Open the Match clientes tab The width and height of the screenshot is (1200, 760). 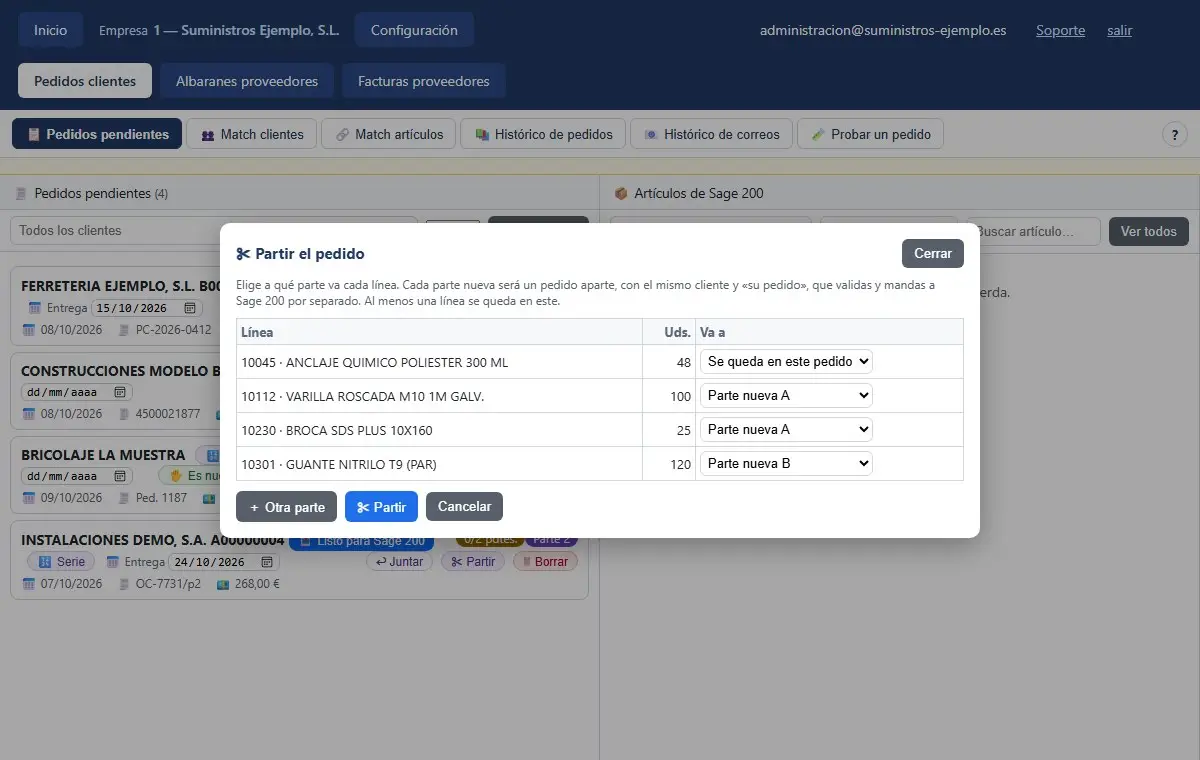(x=252, y=134)
